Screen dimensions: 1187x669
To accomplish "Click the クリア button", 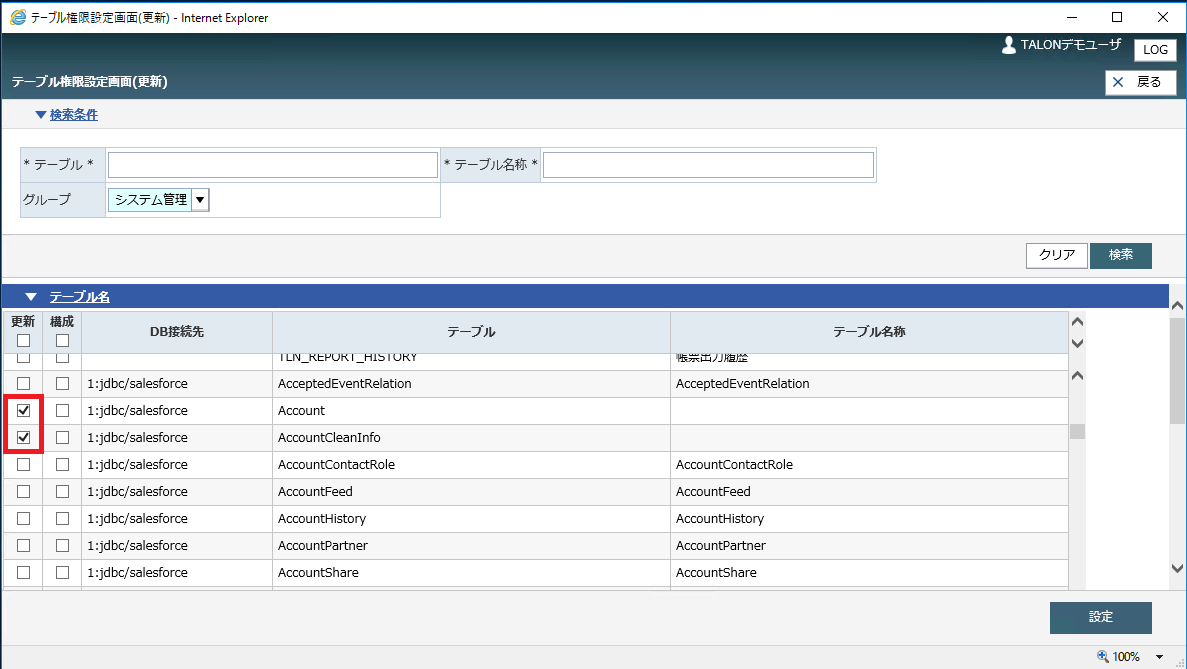I will click(1057, 255).
